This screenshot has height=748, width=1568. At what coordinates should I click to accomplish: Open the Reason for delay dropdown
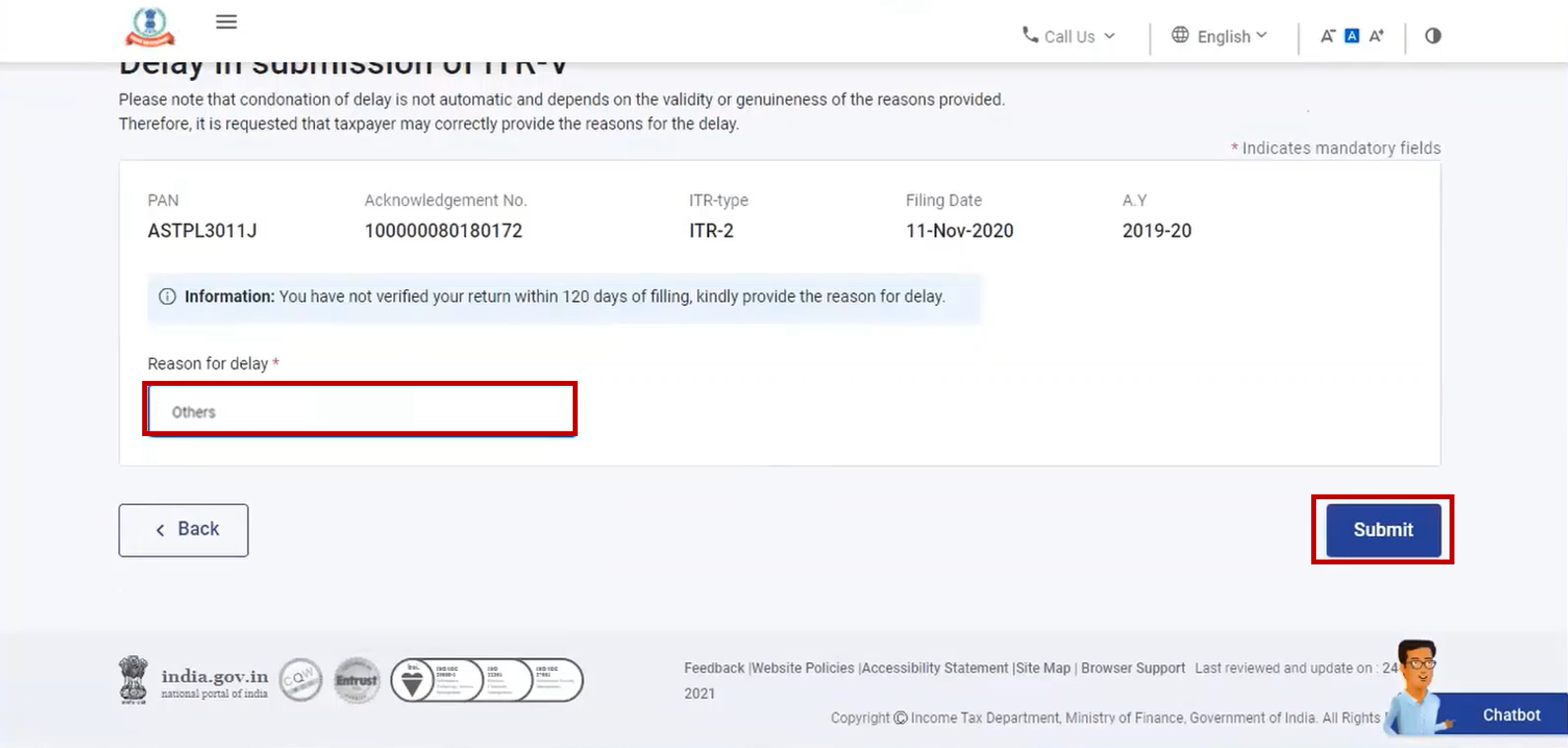[x=360, y=410]
